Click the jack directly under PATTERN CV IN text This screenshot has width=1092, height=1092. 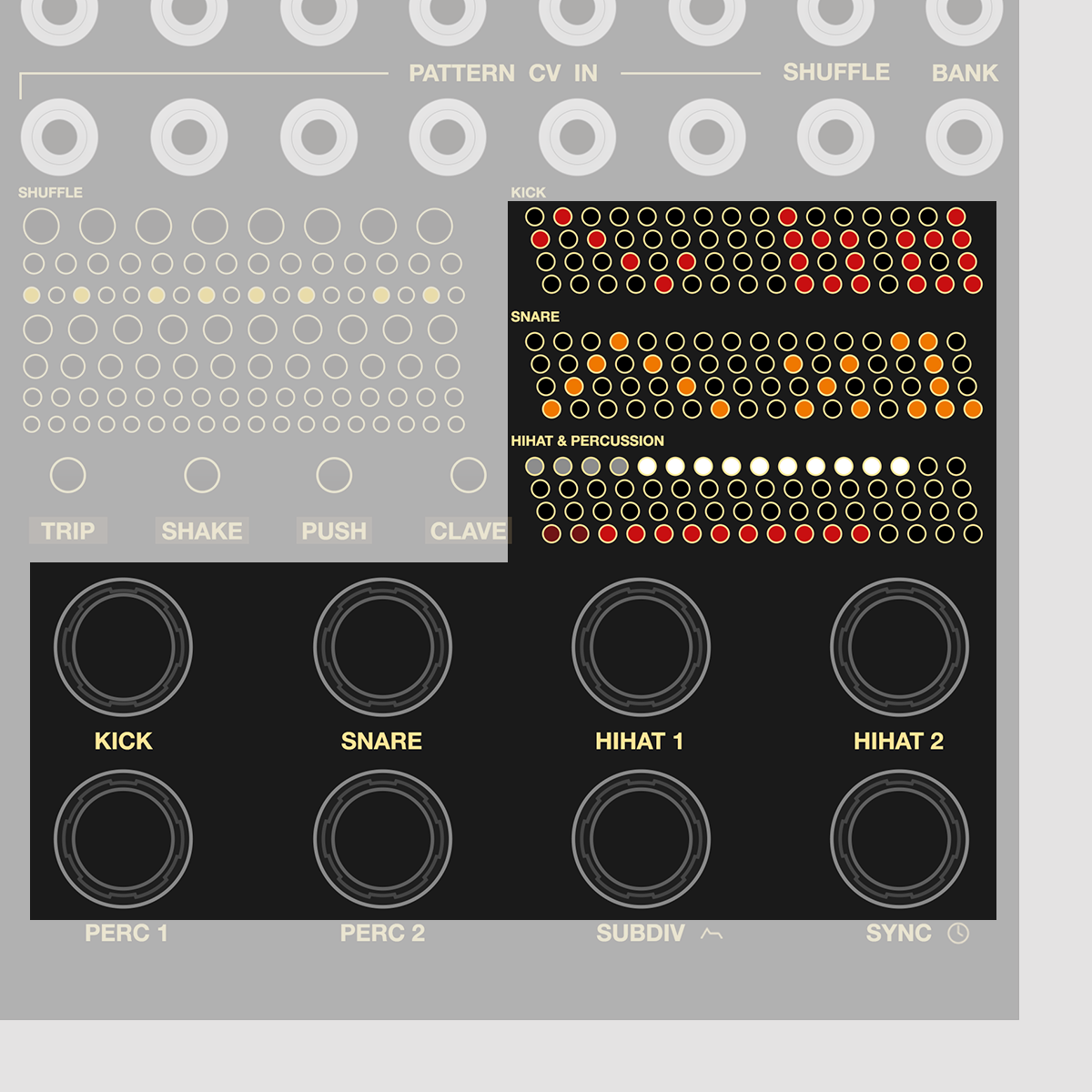point(448,137)
